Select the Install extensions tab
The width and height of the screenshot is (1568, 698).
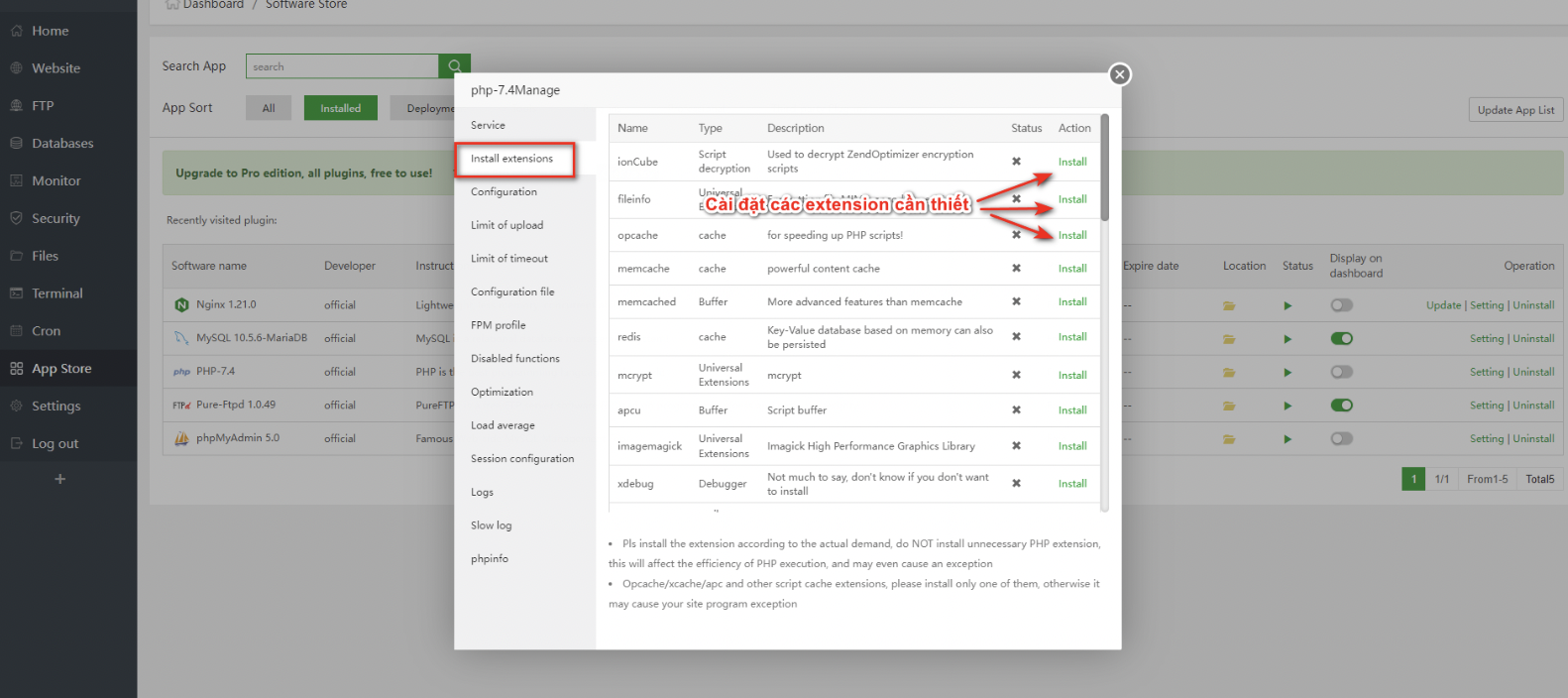point(512,159)
